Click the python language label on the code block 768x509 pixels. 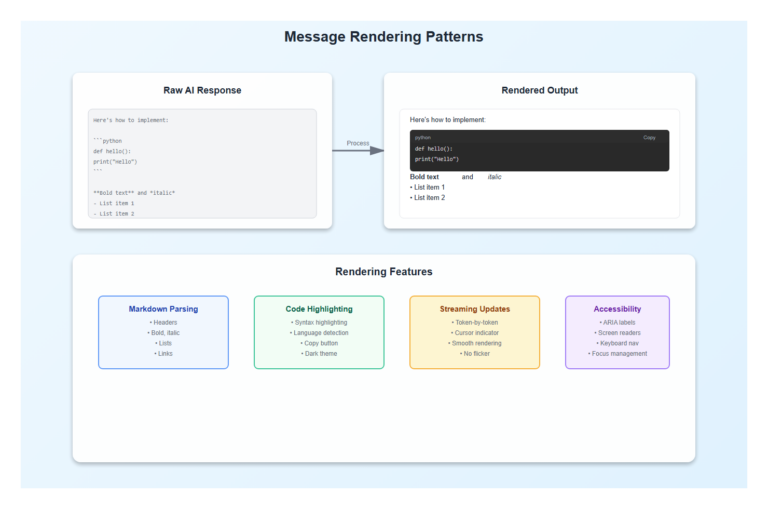(x=423, y=138)
